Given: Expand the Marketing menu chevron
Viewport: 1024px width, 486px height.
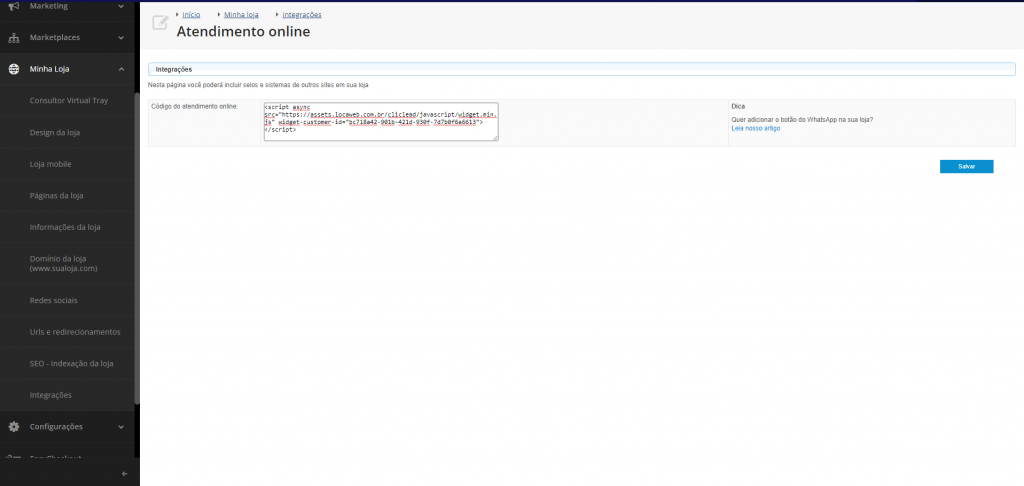Looking at the screenshot, I should (121, 6).
